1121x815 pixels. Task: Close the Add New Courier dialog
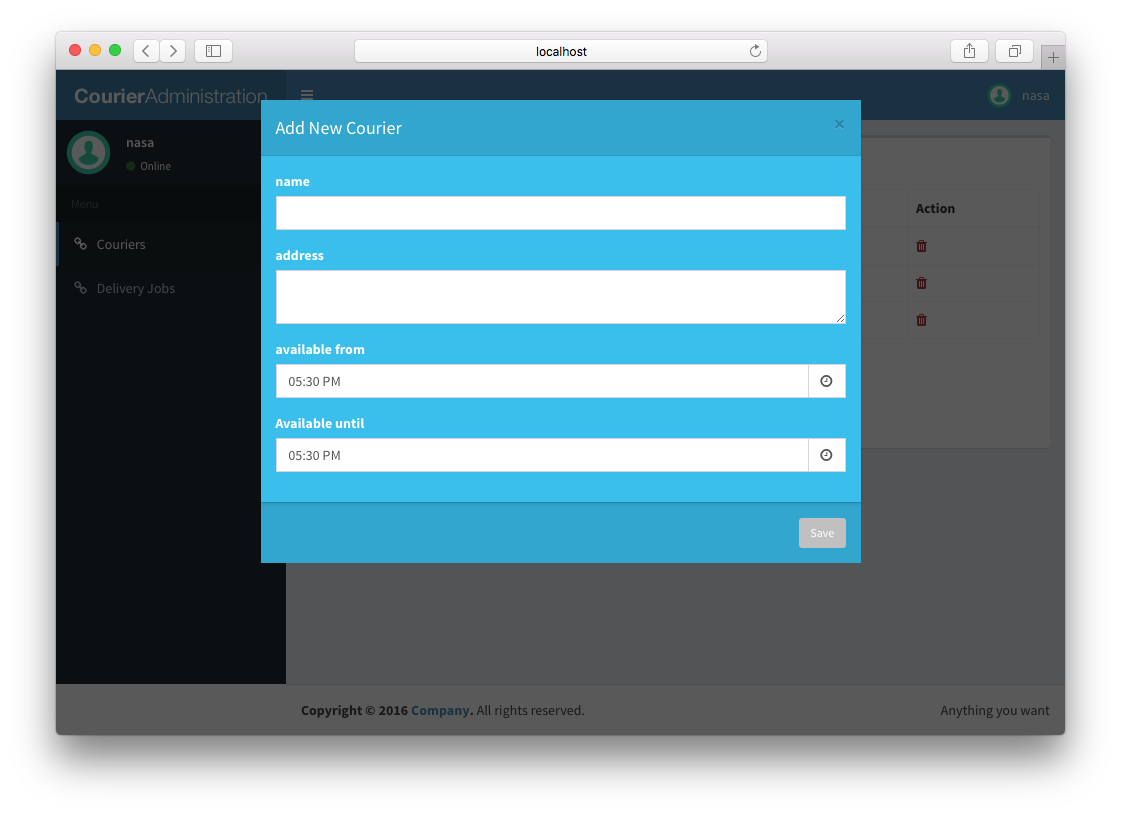tap(839, 124)
